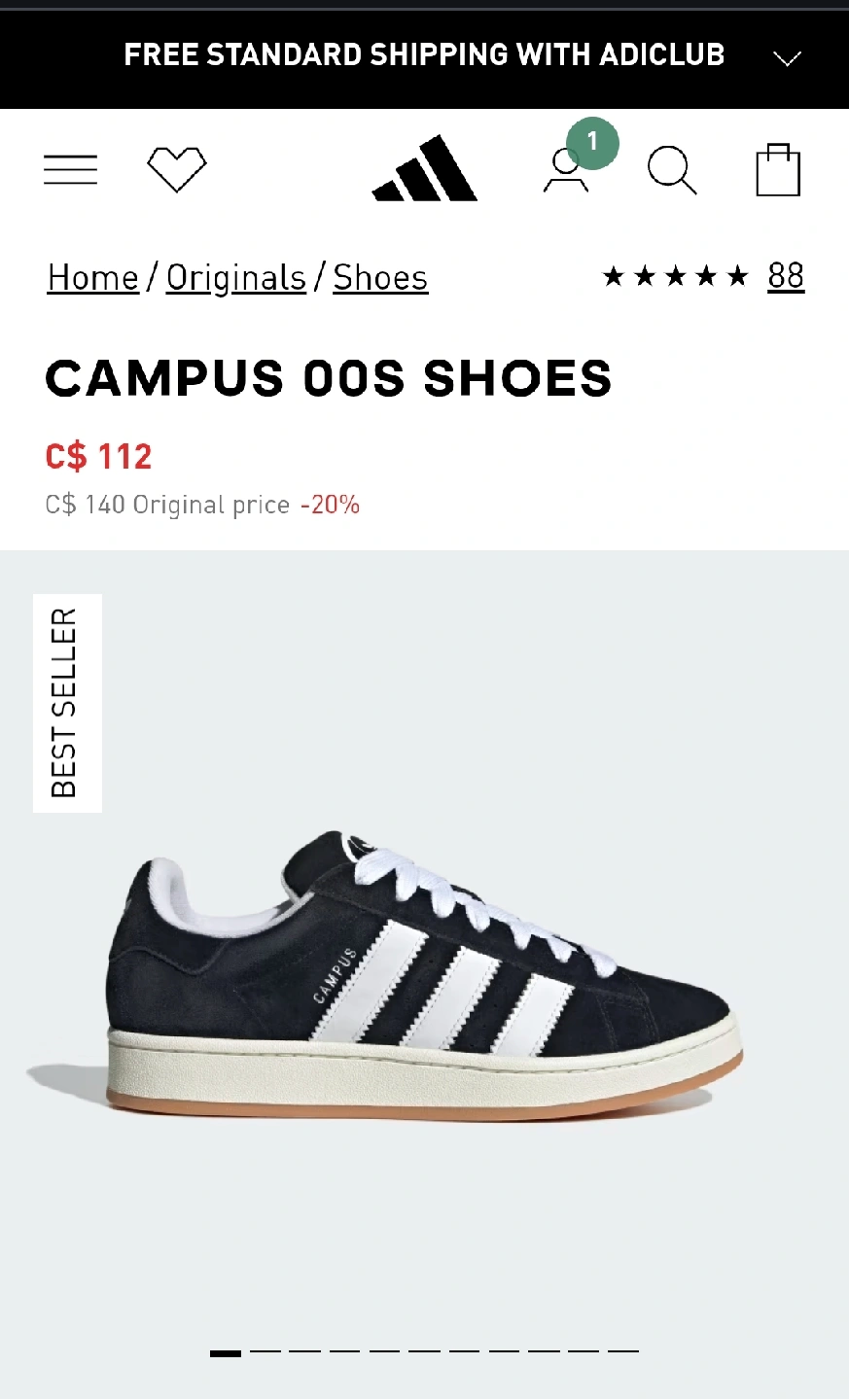849x1400 pixels.
Task: Expand the free shipping banner chevron
Action: (787, 58)
